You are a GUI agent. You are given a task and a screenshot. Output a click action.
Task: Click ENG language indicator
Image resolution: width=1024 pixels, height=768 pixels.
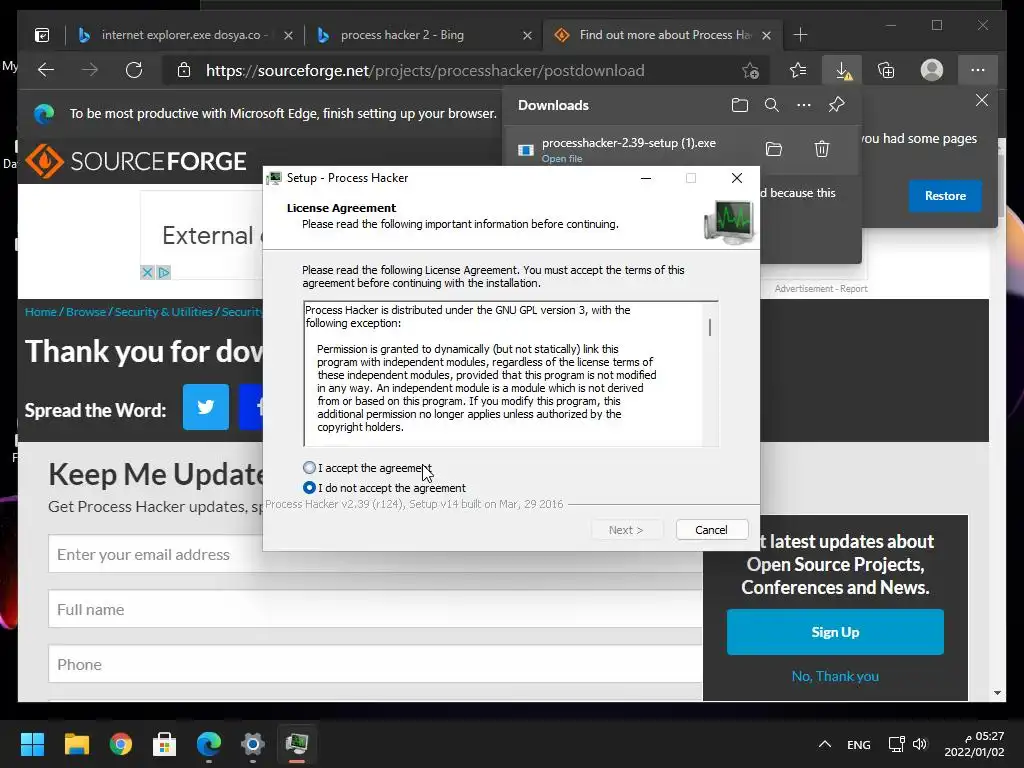coord(859,744)
